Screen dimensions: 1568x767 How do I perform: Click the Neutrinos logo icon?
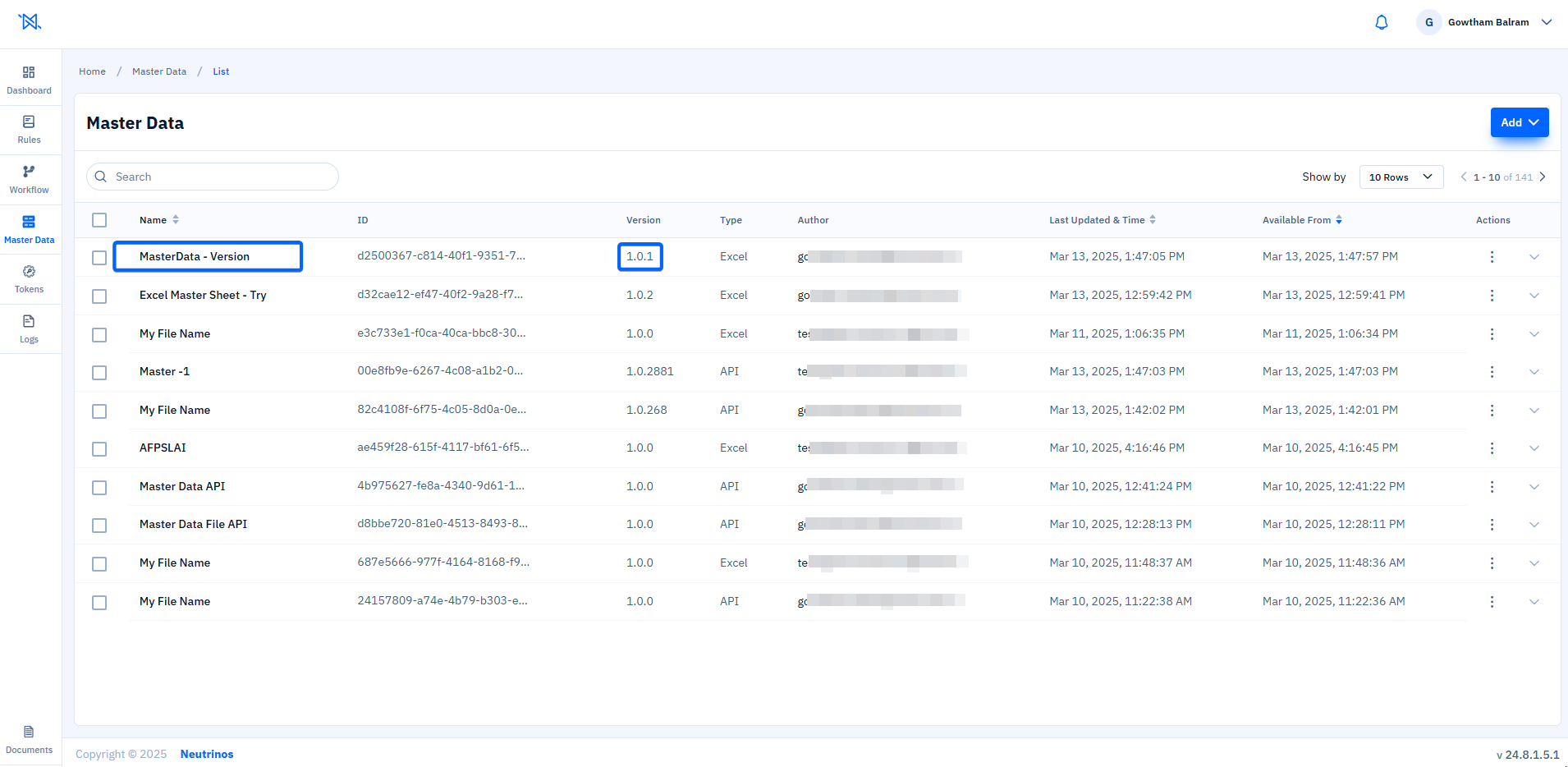coord(30,21)
